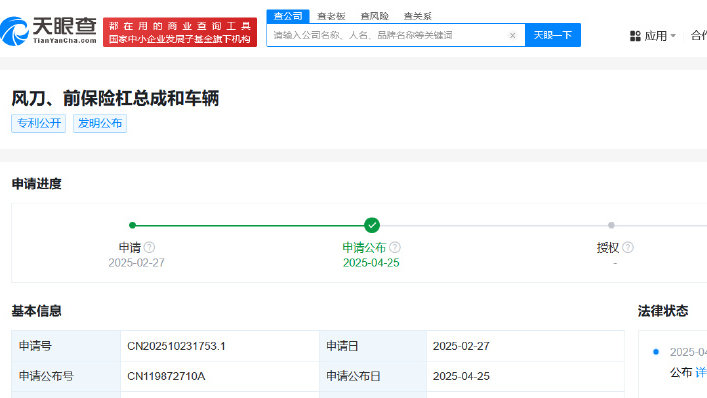Select the 专利公开 tag
This screenshot has height=398, width=707.
[x=39, y=123]
